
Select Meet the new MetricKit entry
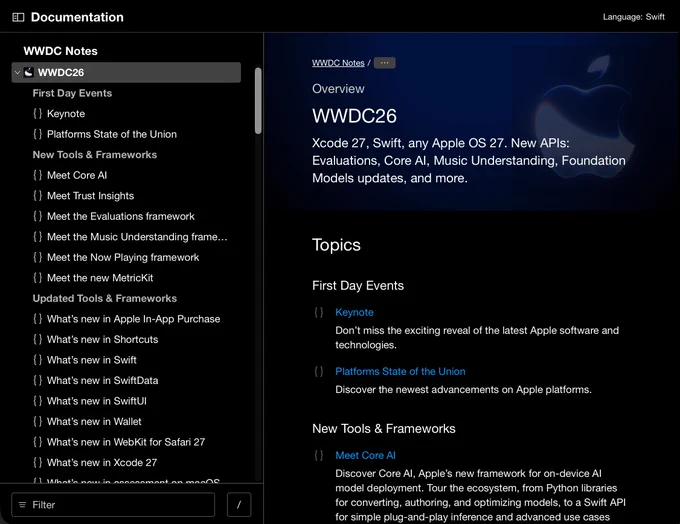100,278
